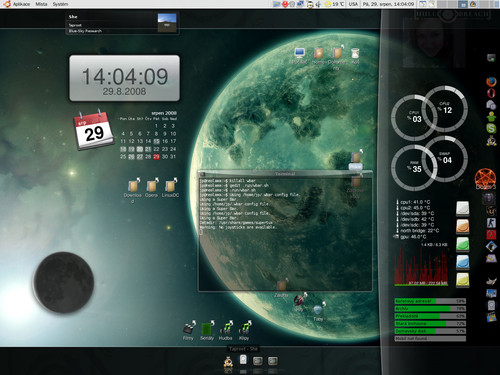Screen dimensions: 500x375
Task: Click the red calendar icon showing 29
Action: click(x=94, y=130)
